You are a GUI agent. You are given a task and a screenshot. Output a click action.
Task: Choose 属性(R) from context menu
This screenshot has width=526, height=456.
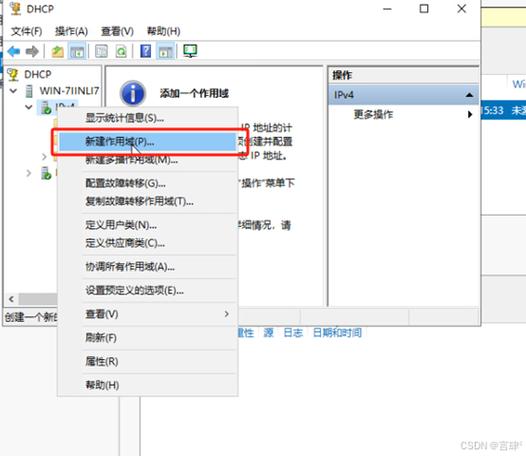[148, 361]
